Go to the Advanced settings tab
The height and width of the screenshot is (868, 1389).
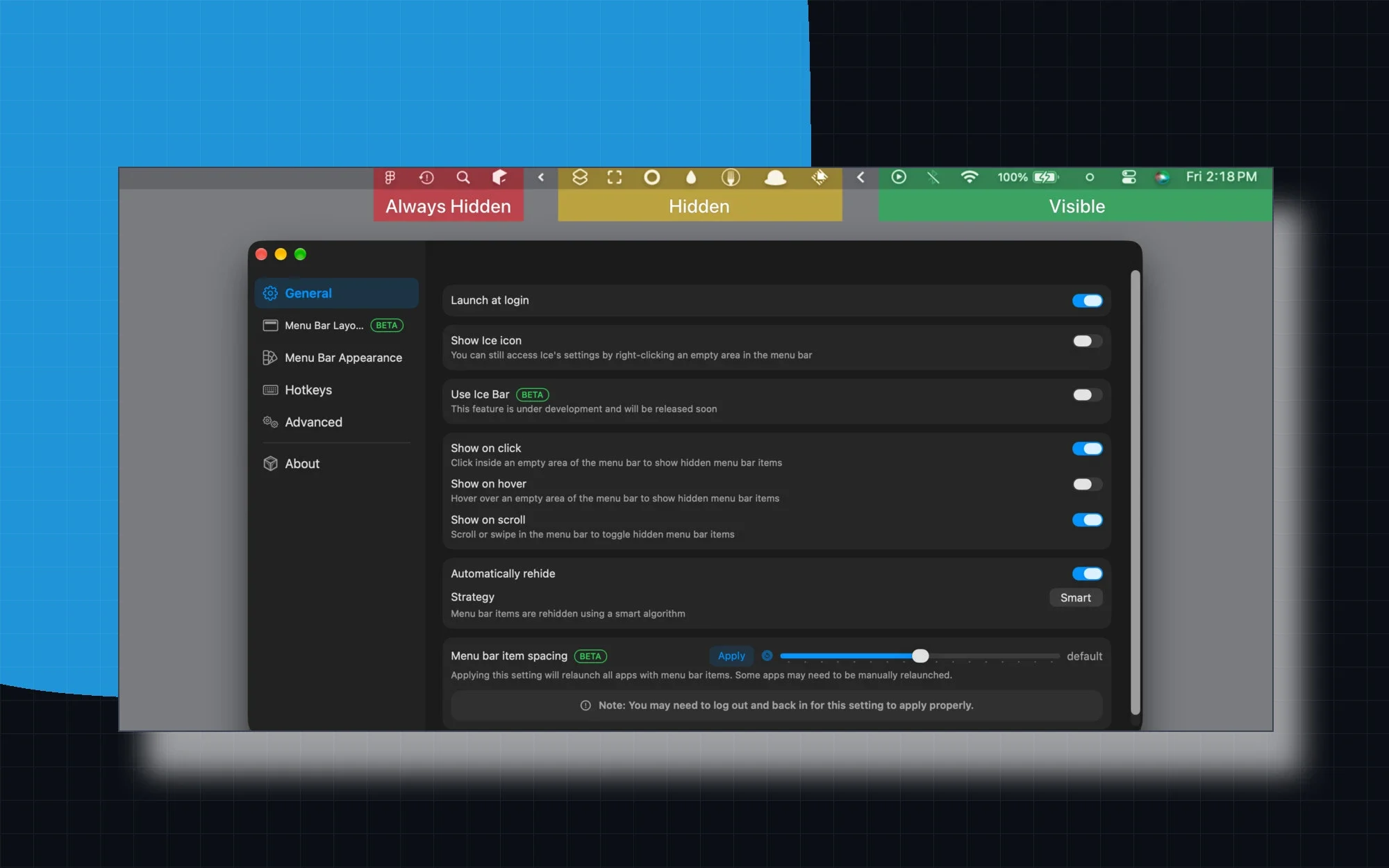pos(336,422)
